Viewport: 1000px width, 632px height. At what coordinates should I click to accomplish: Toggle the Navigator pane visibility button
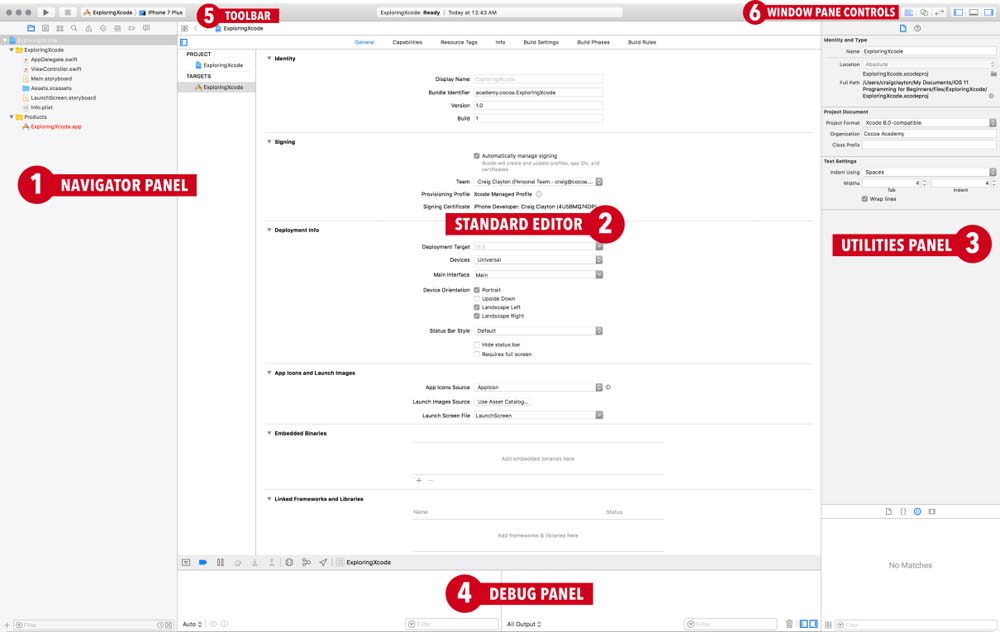pyautogui.click(x=958, y=12)
